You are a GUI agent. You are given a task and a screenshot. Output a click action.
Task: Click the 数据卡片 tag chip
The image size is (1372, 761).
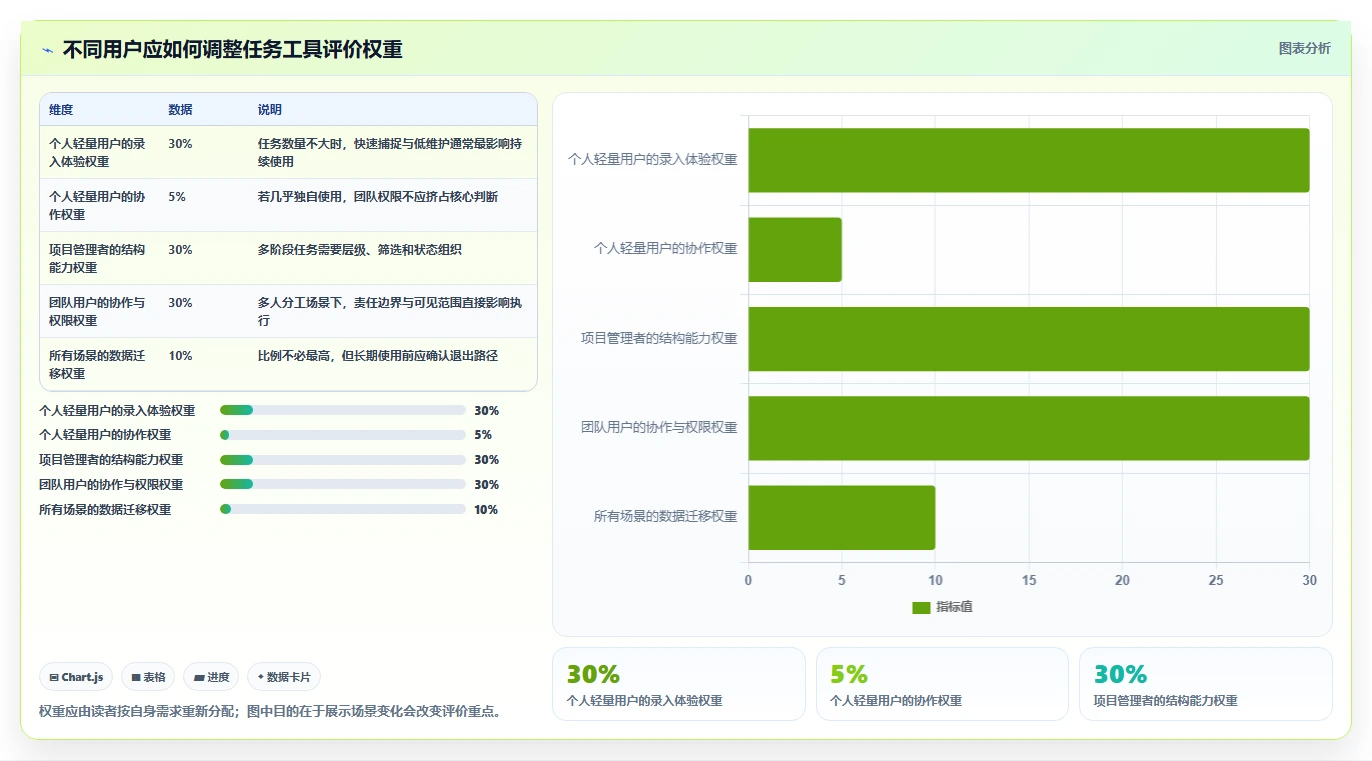point(284,677)
